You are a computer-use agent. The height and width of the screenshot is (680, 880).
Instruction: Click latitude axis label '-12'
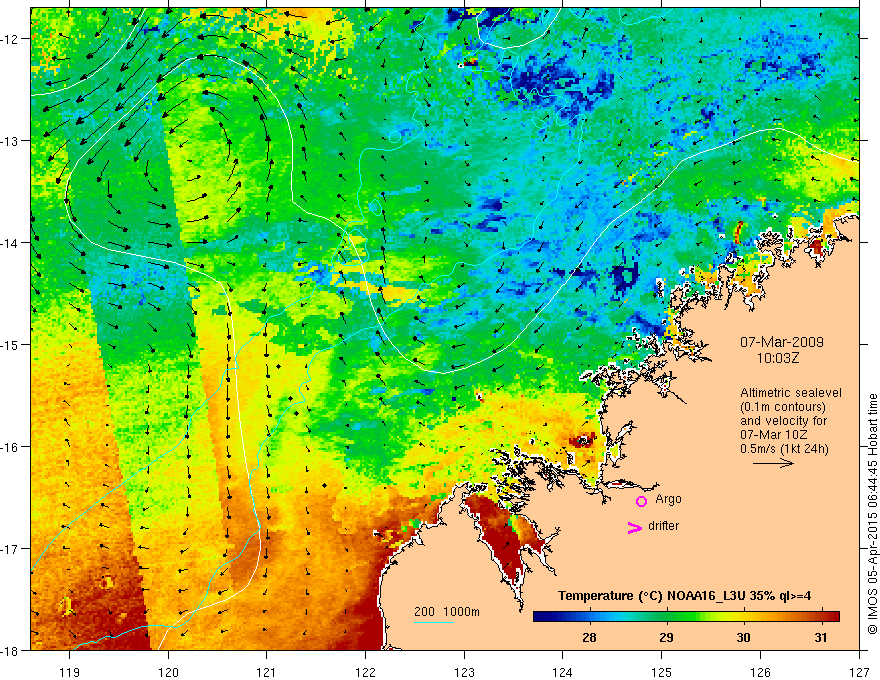point(11,39)
